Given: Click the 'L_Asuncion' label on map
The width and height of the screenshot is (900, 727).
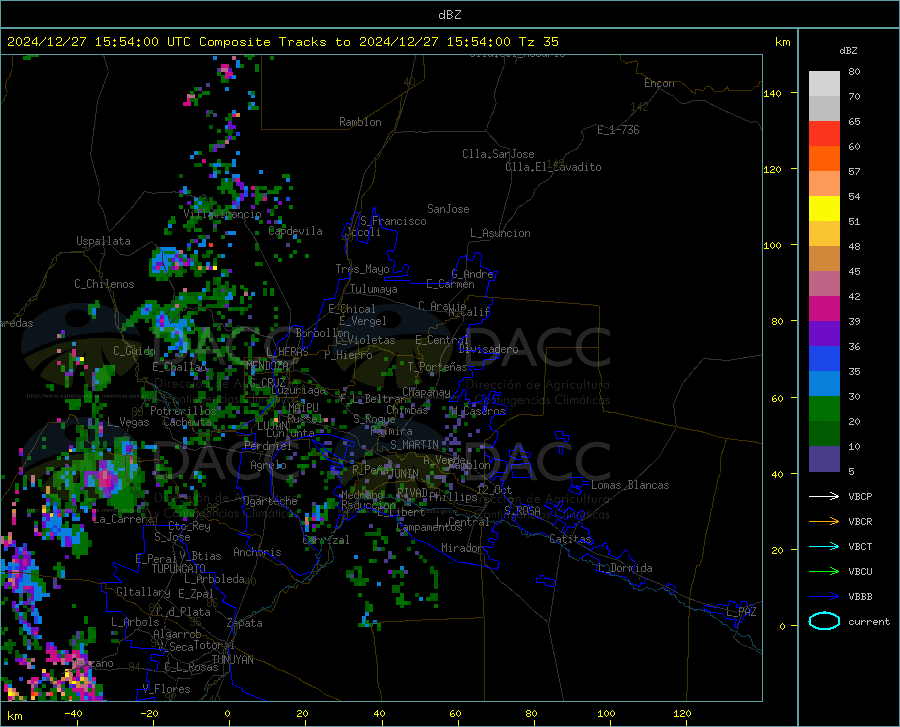Looking at the screenshot, I should click(x=500, y=233).
